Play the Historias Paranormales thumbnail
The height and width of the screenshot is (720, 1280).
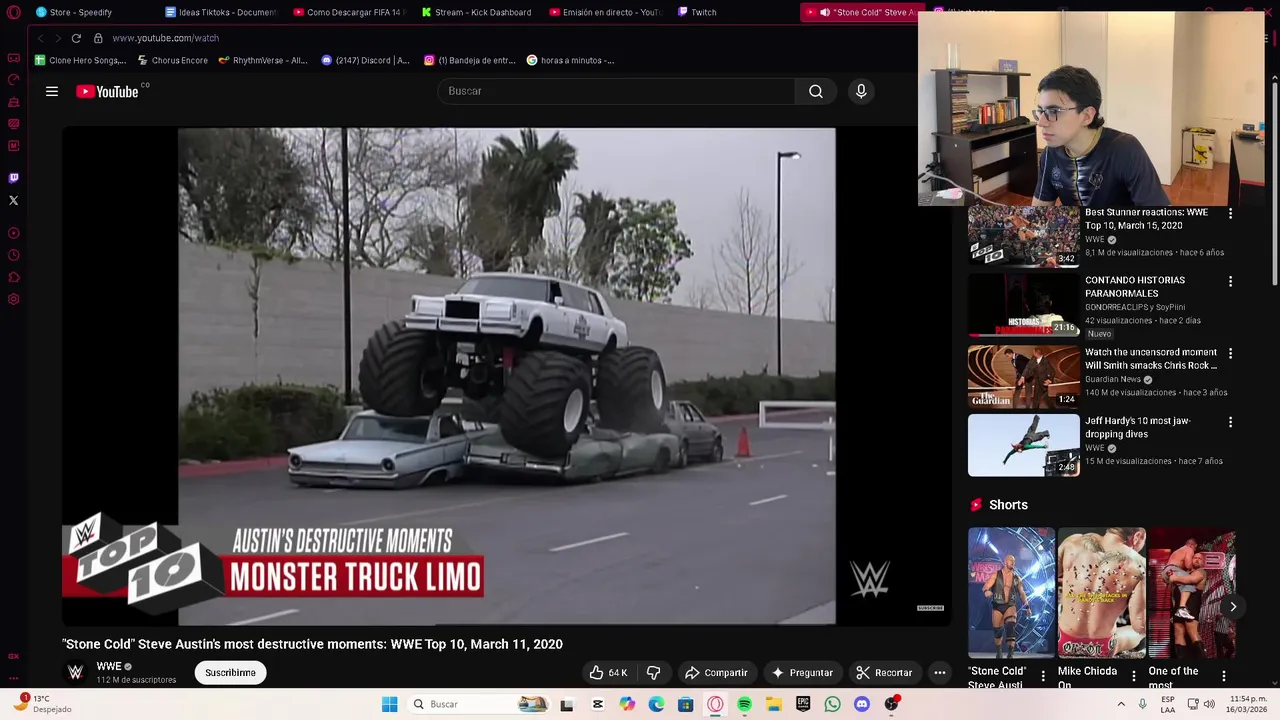point(1023,305)
